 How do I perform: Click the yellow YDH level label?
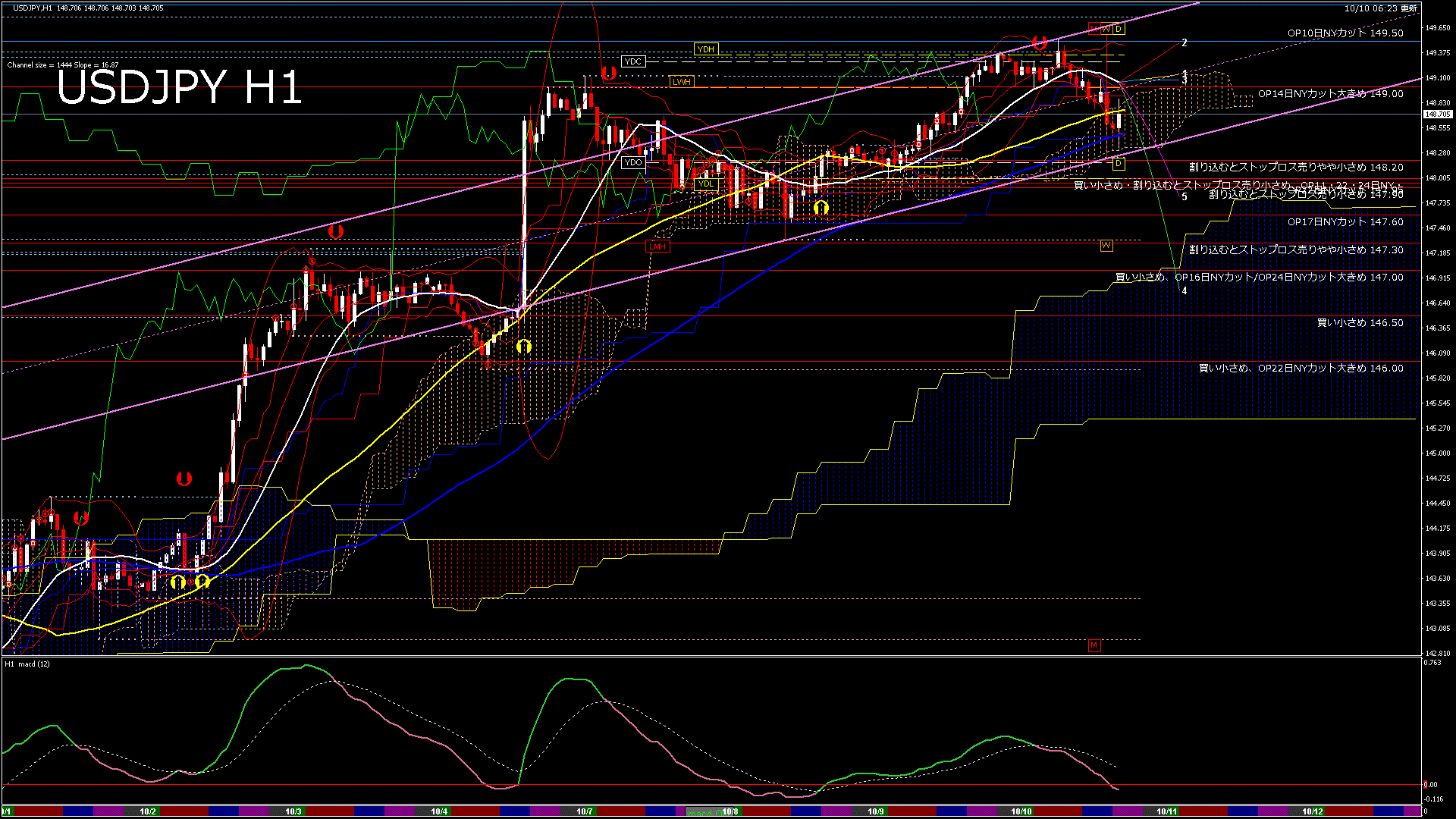click(705, 49)
